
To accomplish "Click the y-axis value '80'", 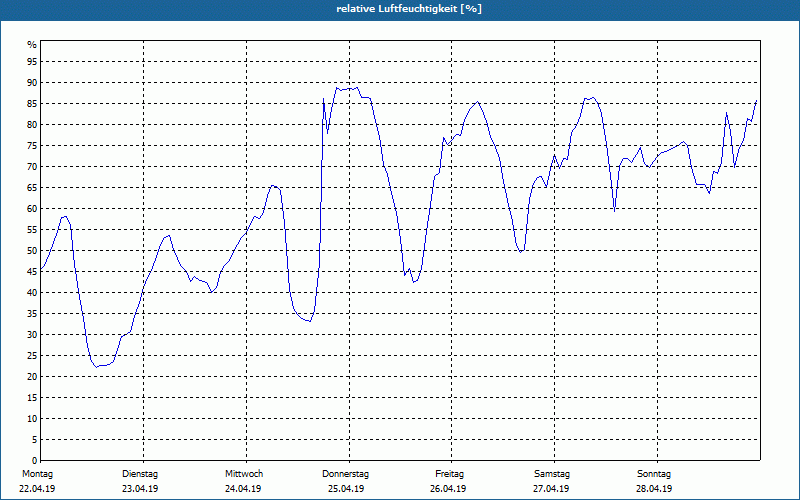I will (x=32, y=124).
